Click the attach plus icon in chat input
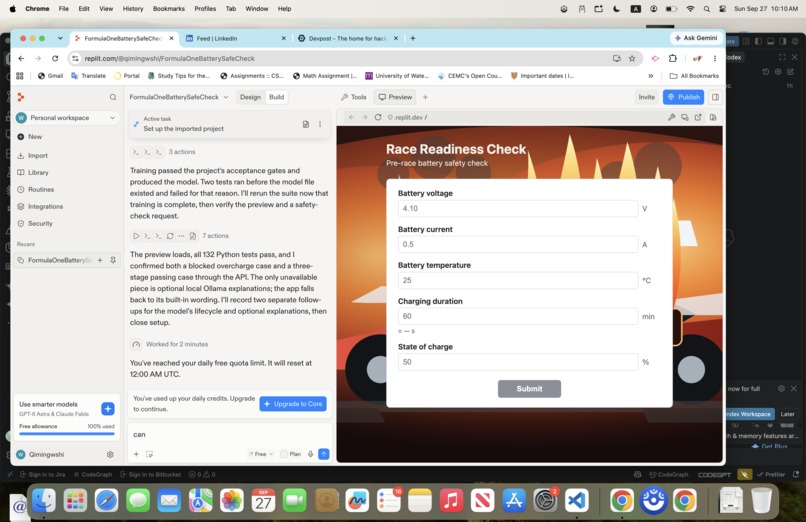This screenshot has height=522, width=806. [x=136, y=454]
